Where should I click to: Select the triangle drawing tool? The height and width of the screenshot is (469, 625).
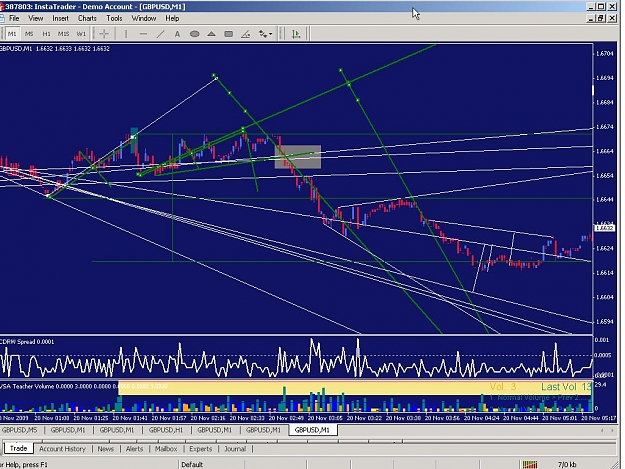point(211,34)
